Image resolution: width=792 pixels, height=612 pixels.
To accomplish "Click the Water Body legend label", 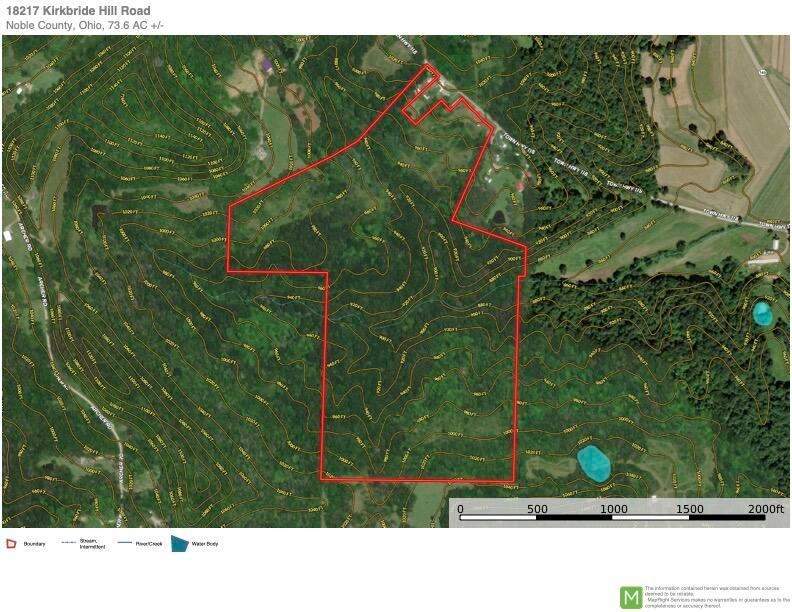I will click(x=205, y=544).
